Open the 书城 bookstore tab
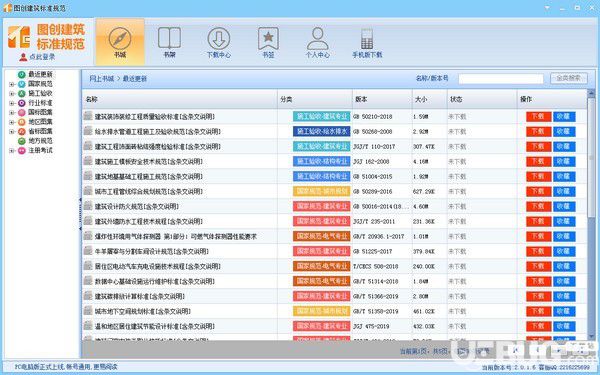 click(x=120, y=42)
